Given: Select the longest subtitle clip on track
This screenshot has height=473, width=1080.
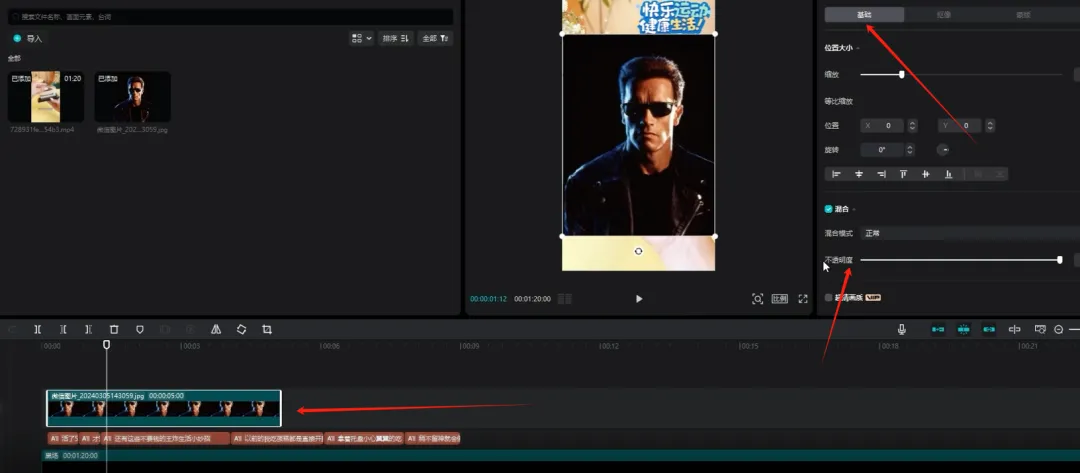Looking at the screenshot, I should tap(165, 438).
